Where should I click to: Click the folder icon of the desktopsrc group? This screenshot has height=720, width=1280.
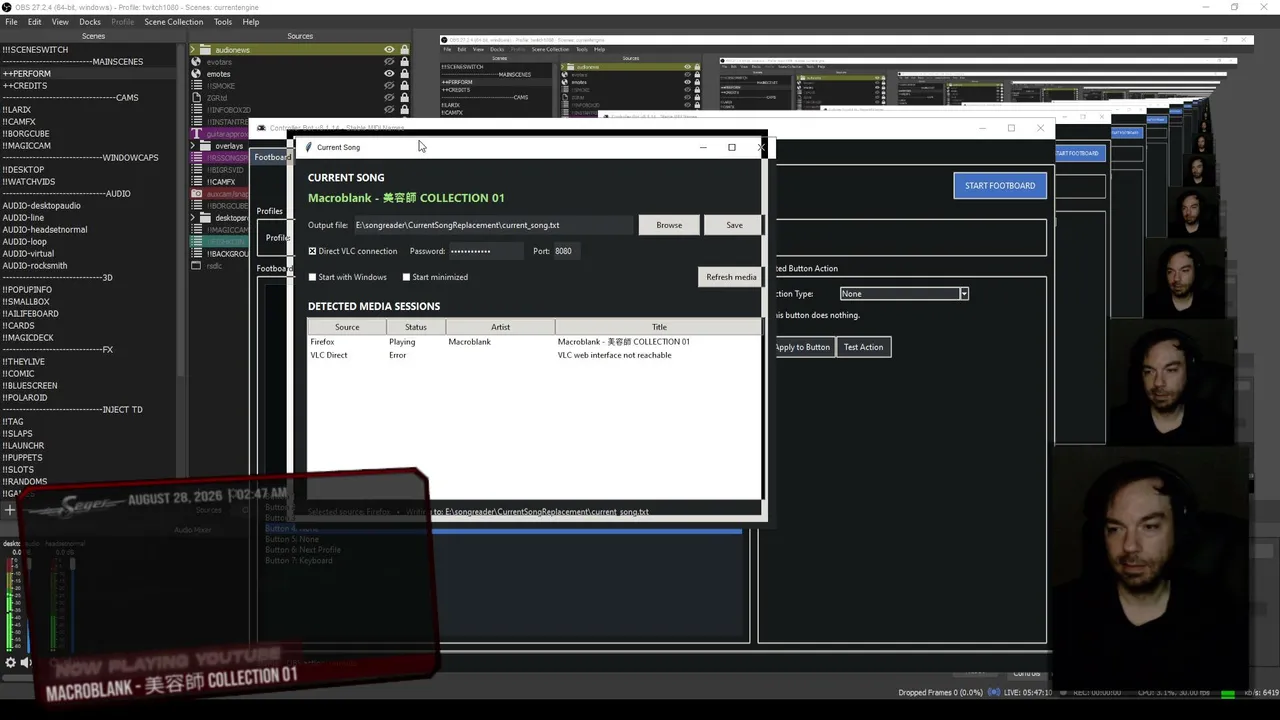(x=206, y=218)
